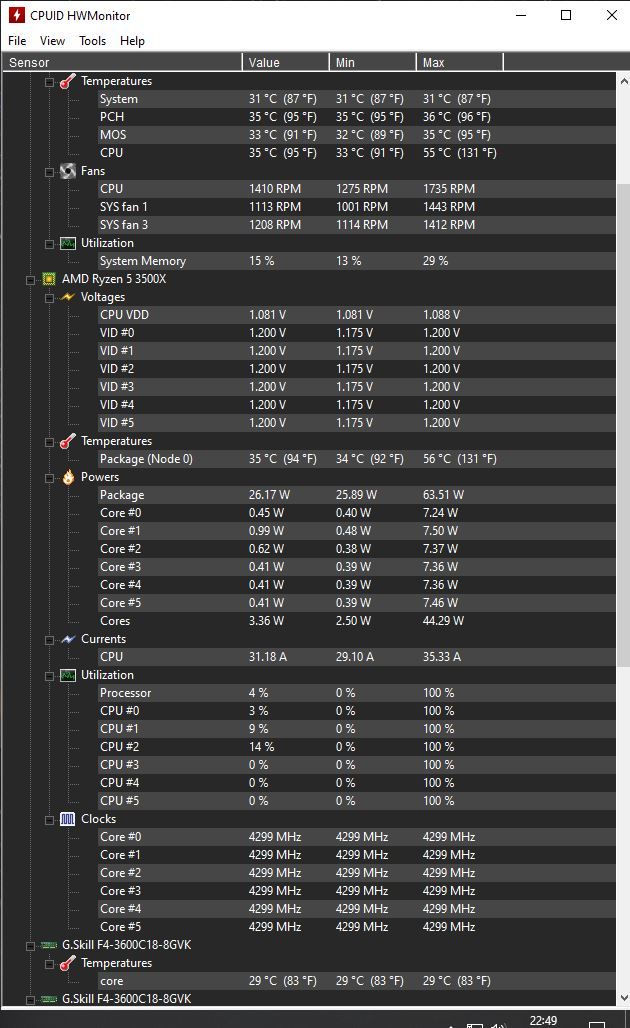Collapse the Powers group
This screenshot has width=630, height=1028.
(x=49, y=478)
